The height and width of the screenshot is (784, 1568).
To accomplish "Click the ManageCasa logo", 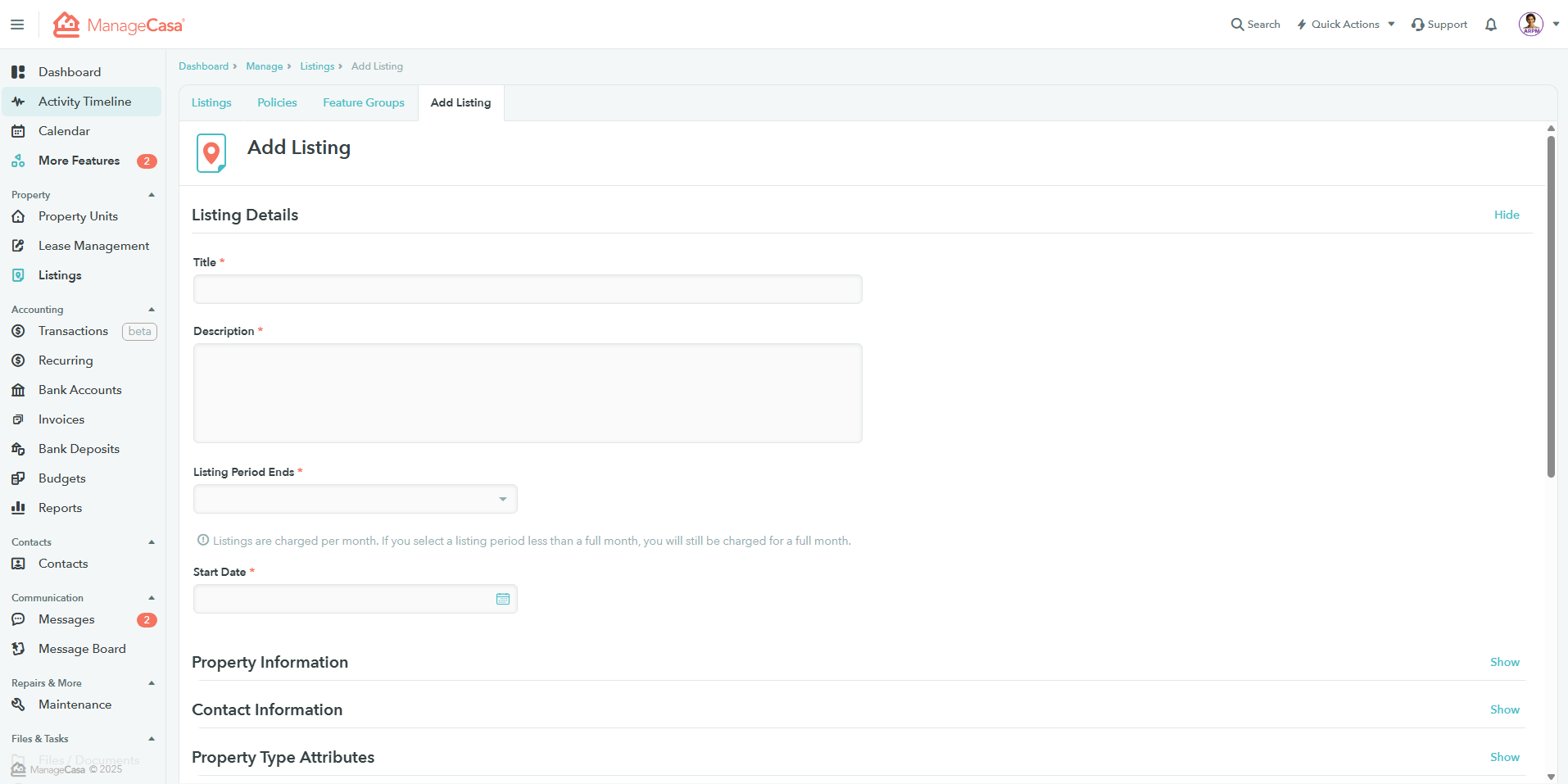I will coord(120,25).
